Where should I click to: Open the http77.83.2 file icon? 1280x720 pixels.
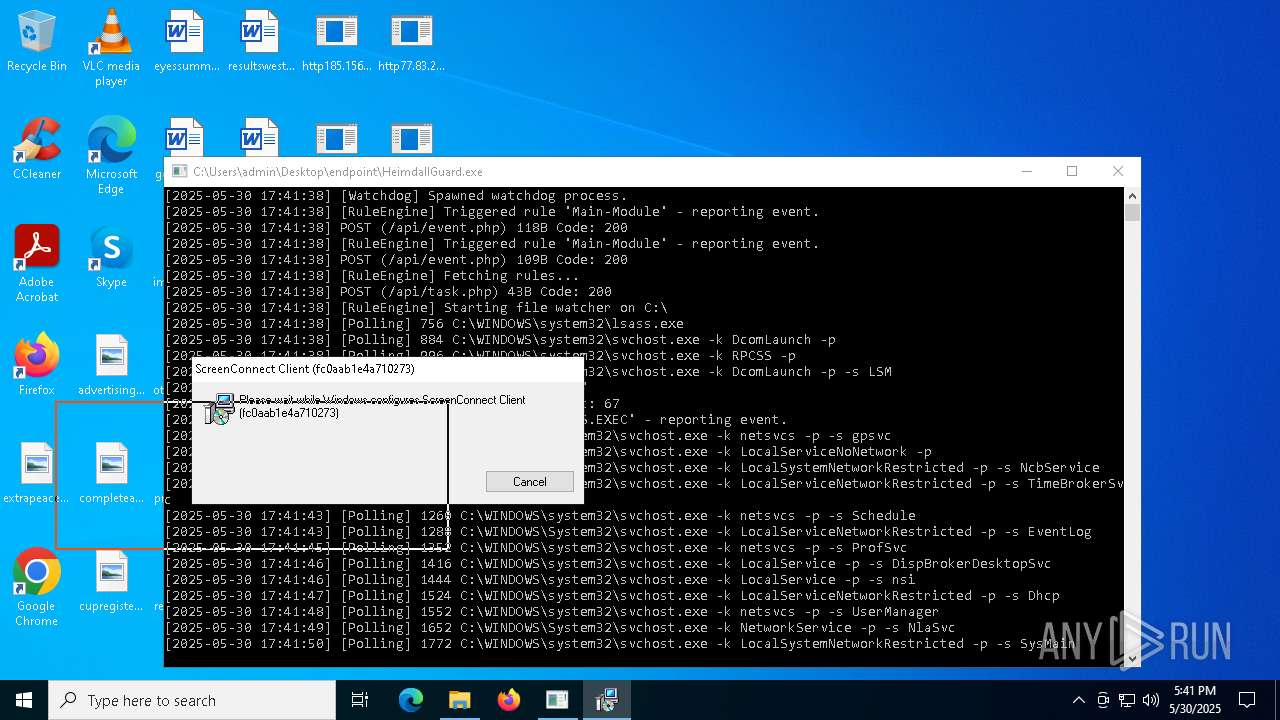click(x=411, y=41)
